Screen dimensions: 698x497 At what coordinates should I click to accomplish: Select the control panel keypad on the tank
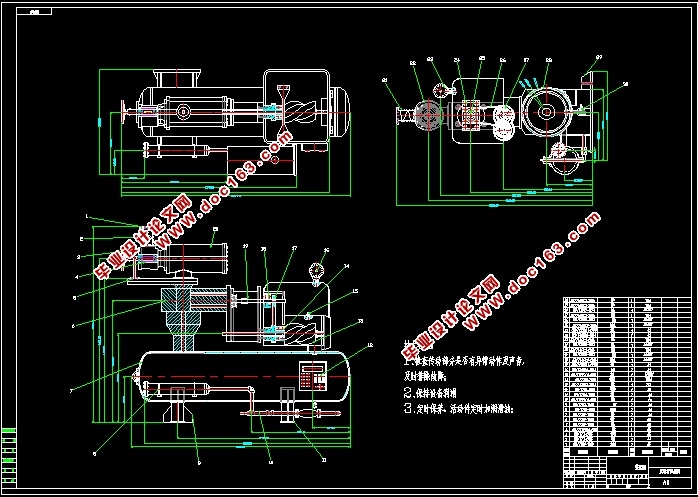click(313, 376)
